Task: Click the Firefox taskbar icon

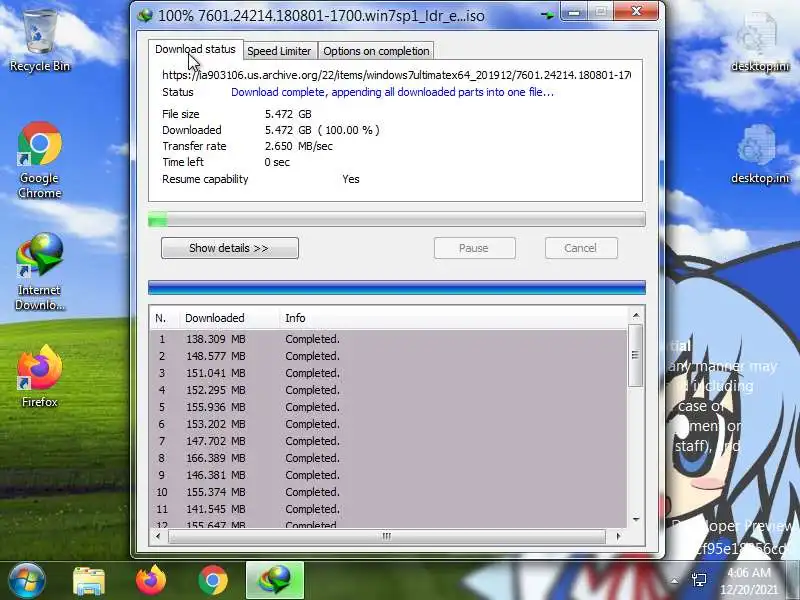Action: (x=151, y=580)
